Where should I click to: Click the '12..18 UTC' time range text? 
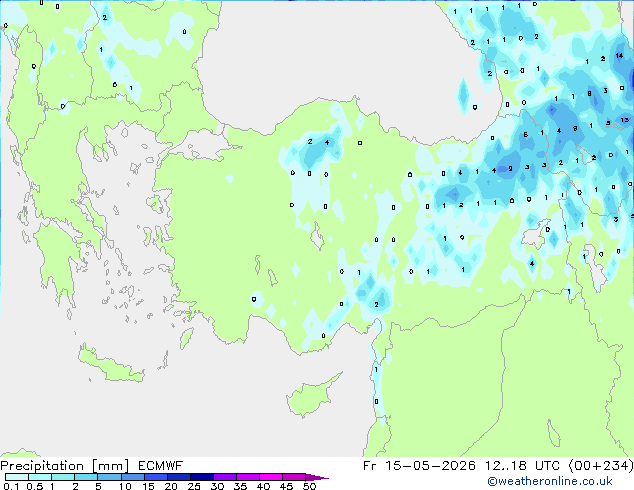click(522, 466)
